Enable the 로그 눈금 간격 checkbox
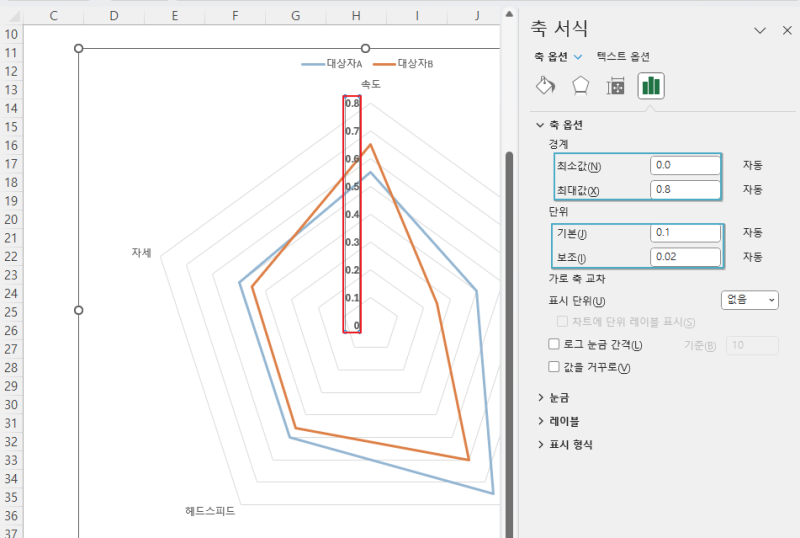Image resolution: width=800 pixels, height=538 pixels. tap(554, 344)
